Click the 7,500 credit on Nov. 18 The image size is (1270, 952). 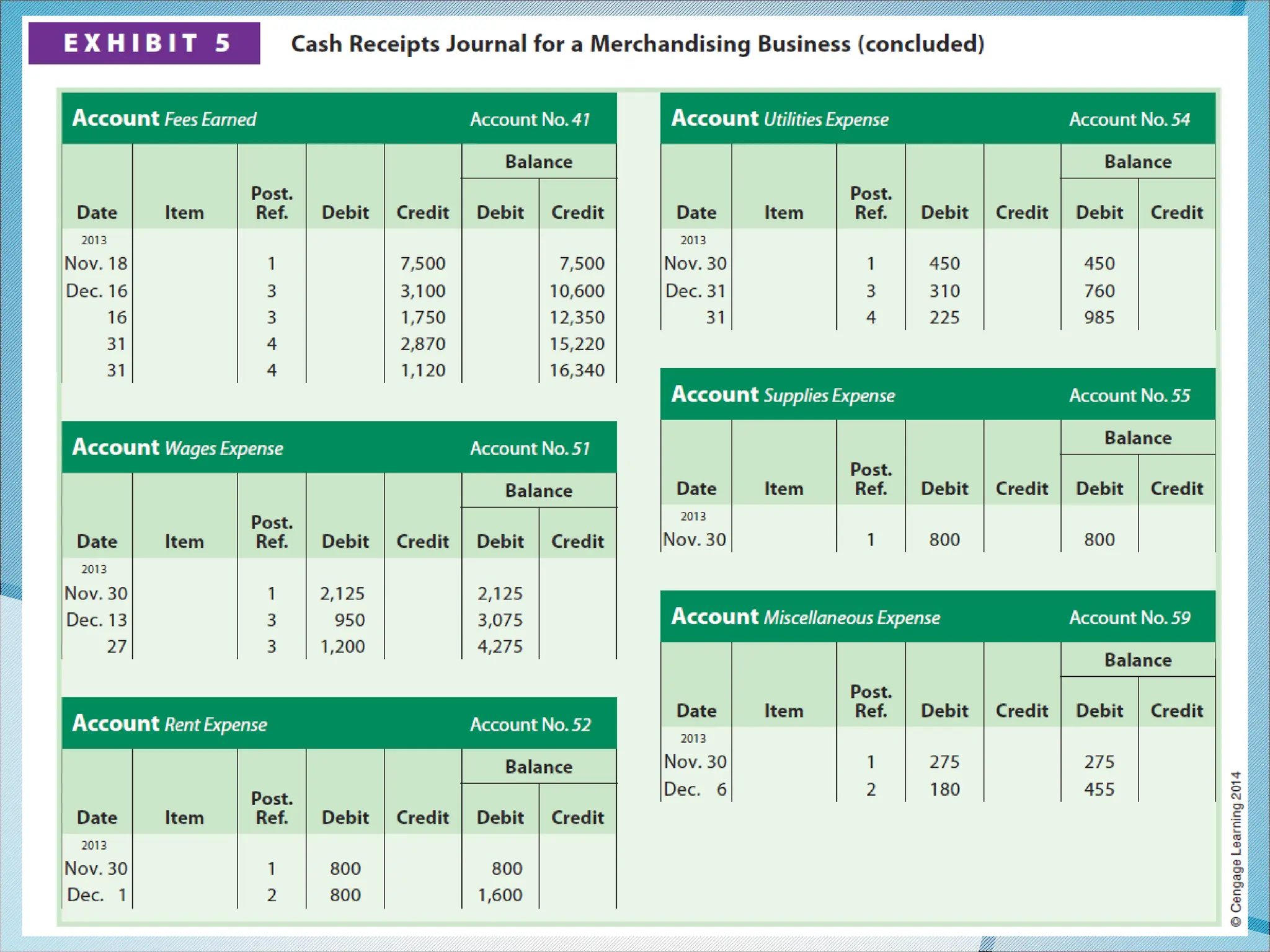point(423,263)
